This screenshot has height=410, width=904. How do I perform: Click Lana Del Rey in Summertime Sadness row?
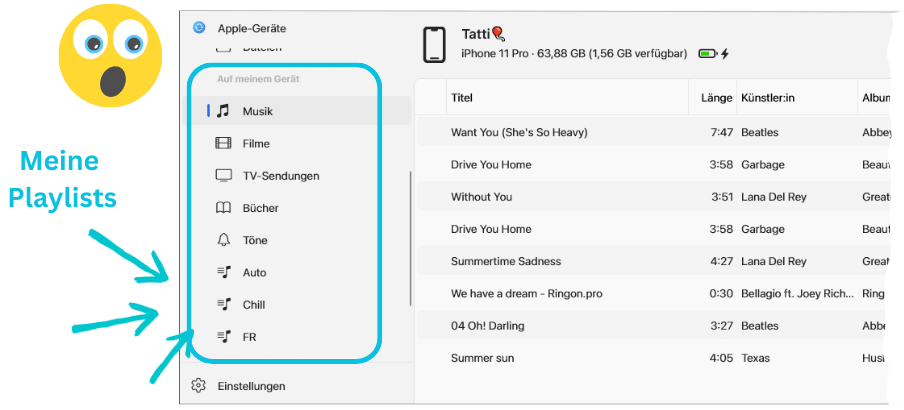tap(774, 261)
